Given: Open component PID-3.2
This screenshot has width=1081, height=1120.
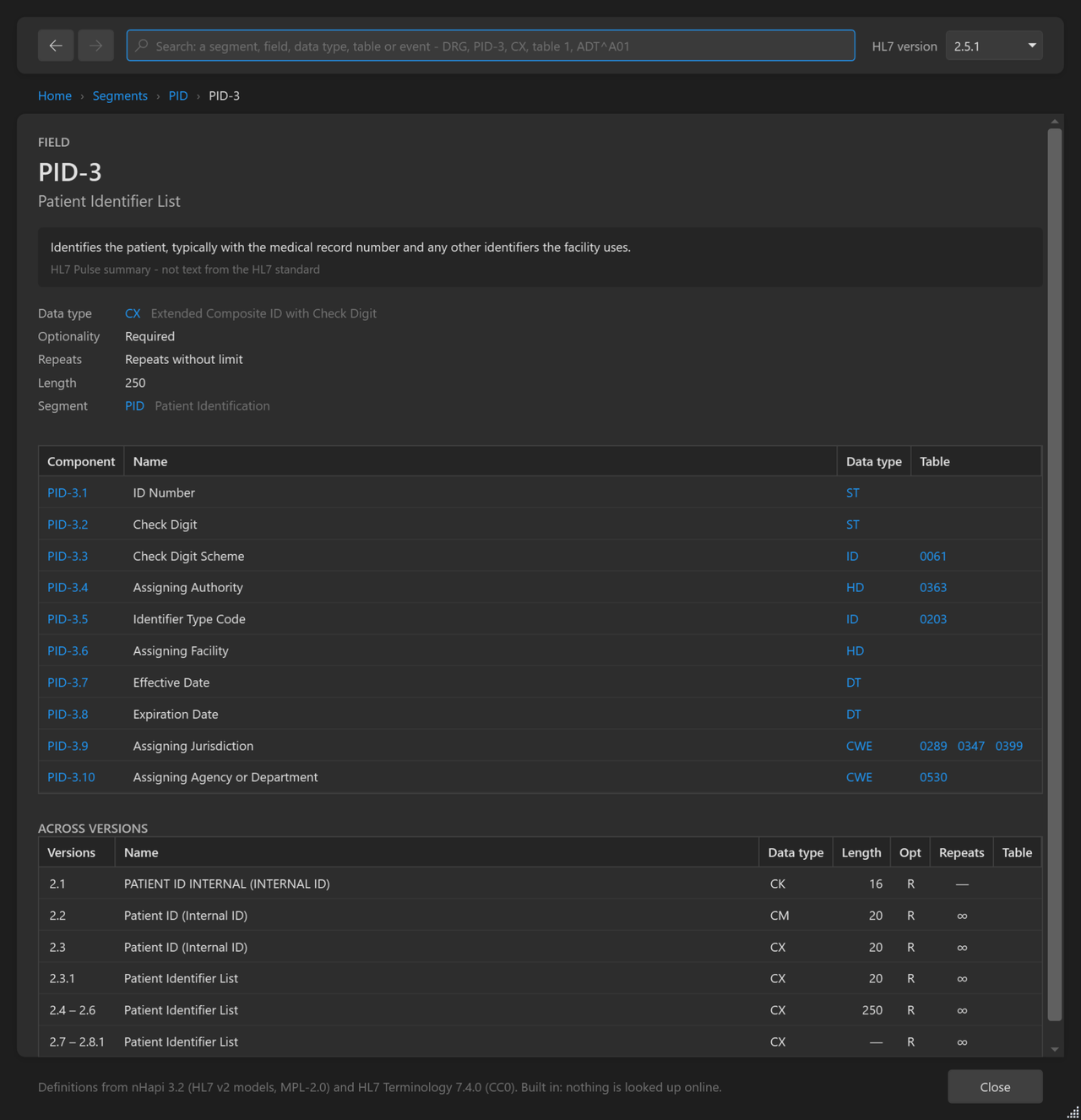Looking at the screenshot, I should pyautogui.click(x=68, y=525).
